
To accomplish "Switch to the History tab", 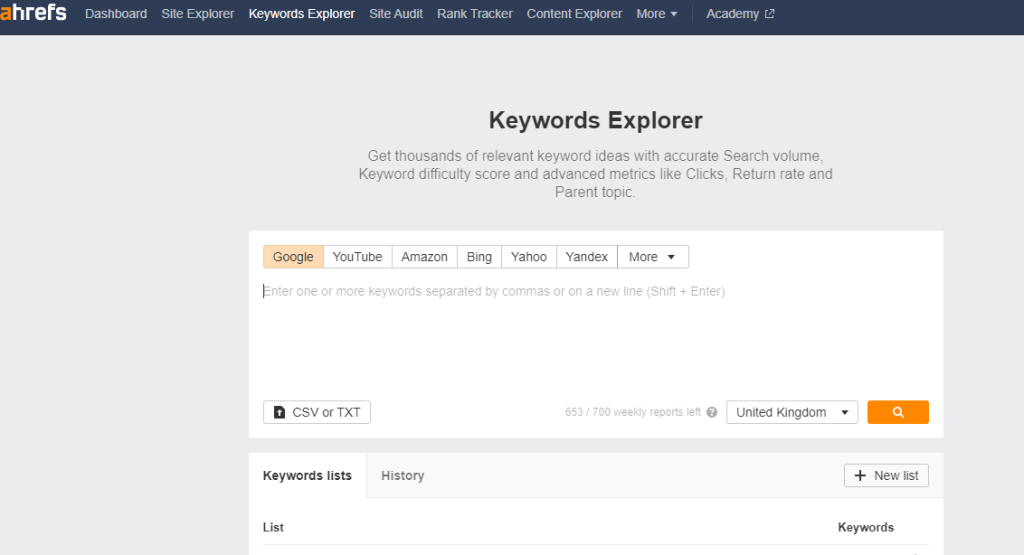I will click(402, 475).
